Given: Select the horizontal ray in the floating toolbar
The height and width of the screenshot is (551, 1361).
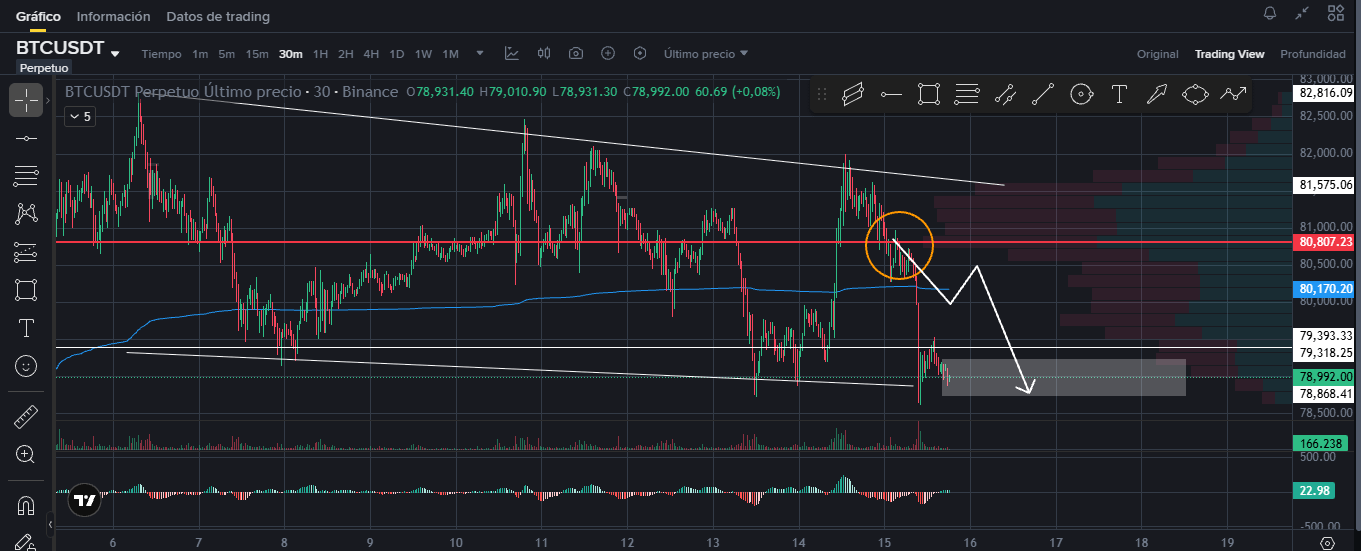Looking at the screenshot, I should [x=891, y=95].
